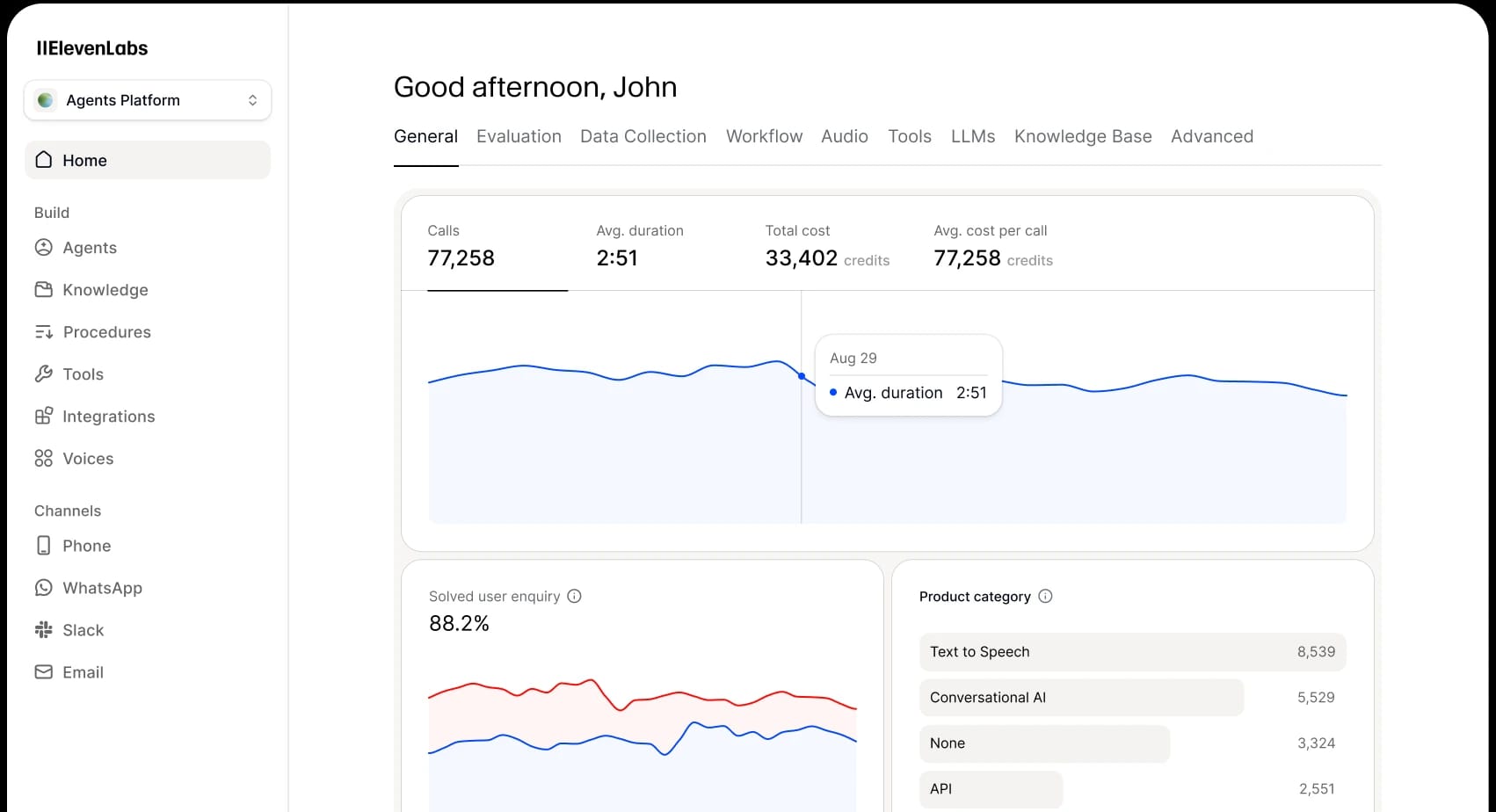
Task: Open the Product category info tooltip
Action: 1045,596
